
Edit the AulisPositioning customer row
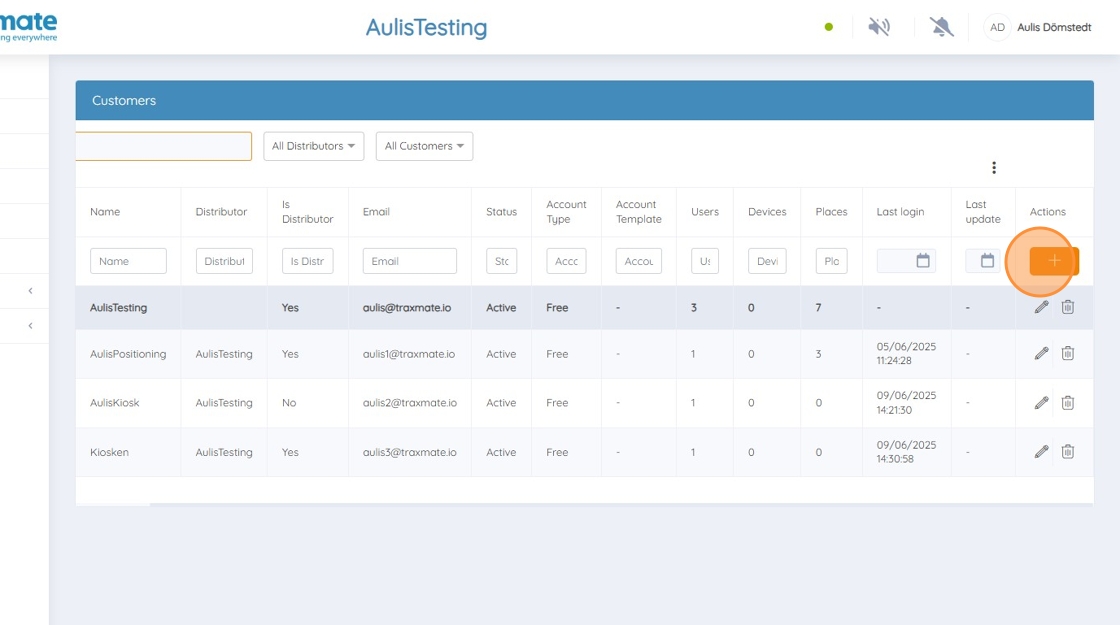[1041, 354]
